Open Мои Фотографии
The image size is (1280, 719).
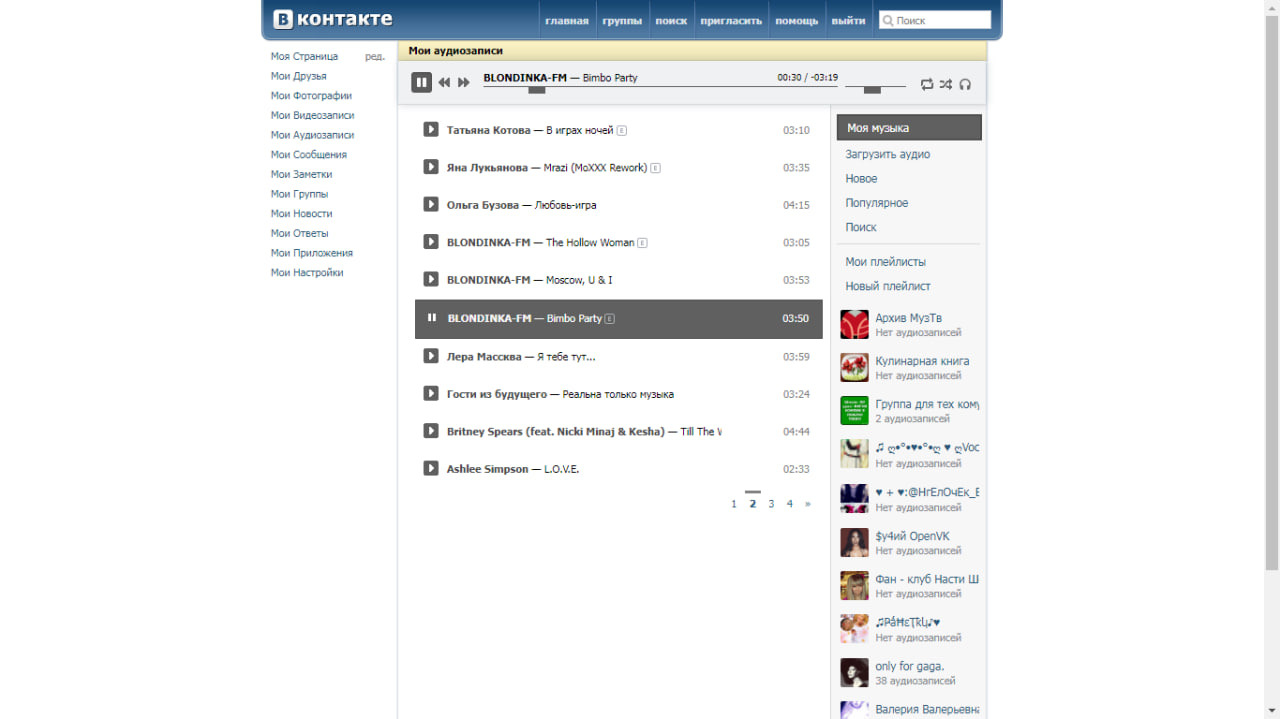coord(311,96)
